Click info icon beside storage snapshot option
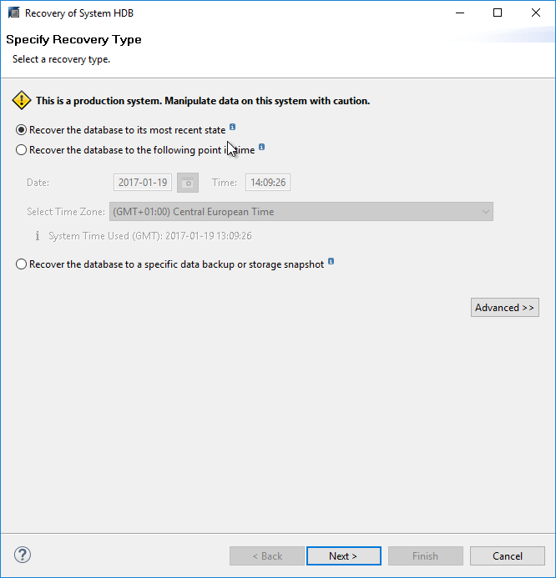The image size is (556, 578). pos(331,261)
